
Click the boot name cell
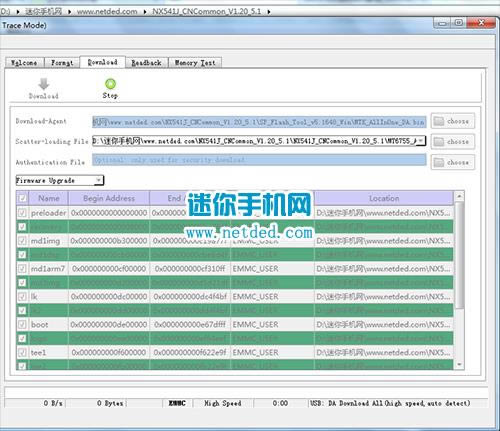[49, 324]
